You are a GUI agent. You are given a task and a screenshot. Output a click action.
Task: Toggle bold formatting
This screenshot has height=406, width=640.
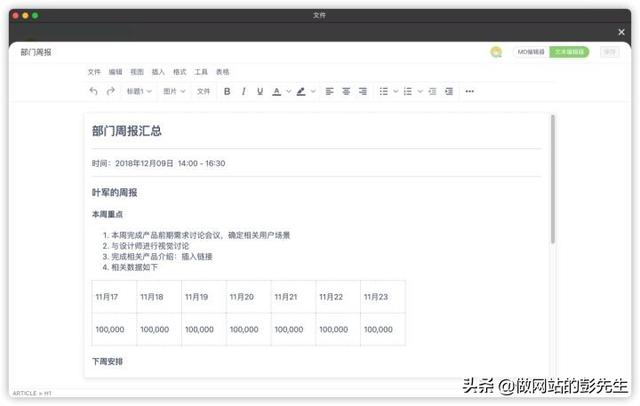click(x=227, y=91)
